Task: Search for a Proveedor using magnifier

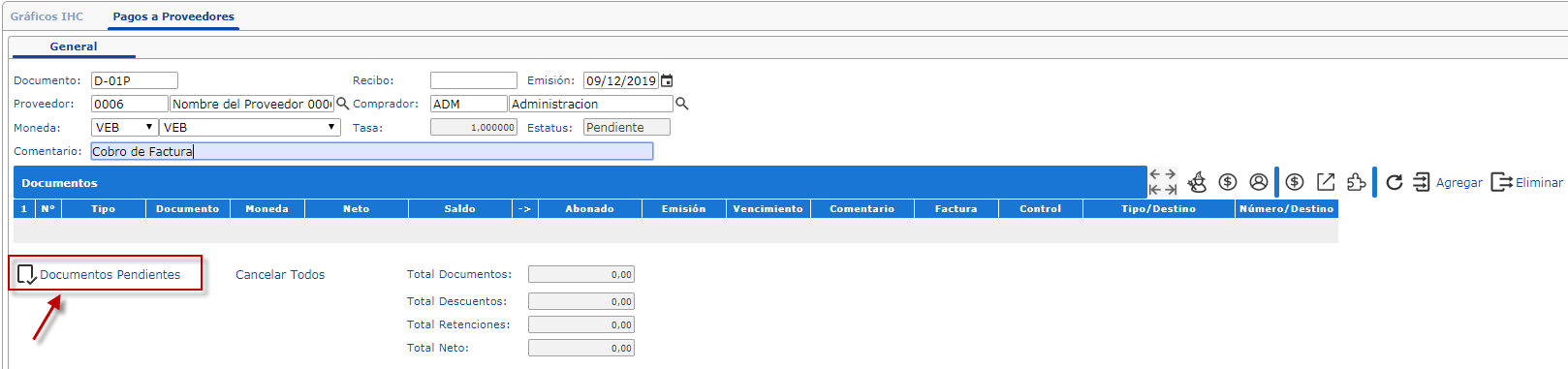Action: pyautogui.click(x=342, y=104)
